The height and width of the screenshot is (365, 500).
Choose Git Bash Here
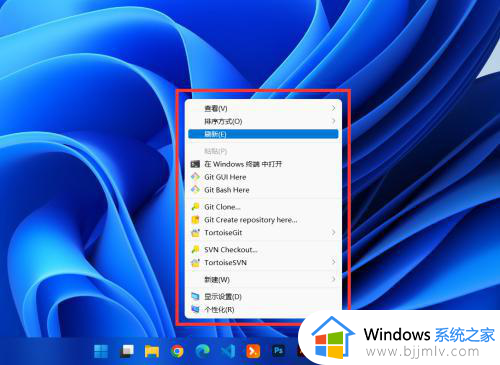tap(263, 190)
